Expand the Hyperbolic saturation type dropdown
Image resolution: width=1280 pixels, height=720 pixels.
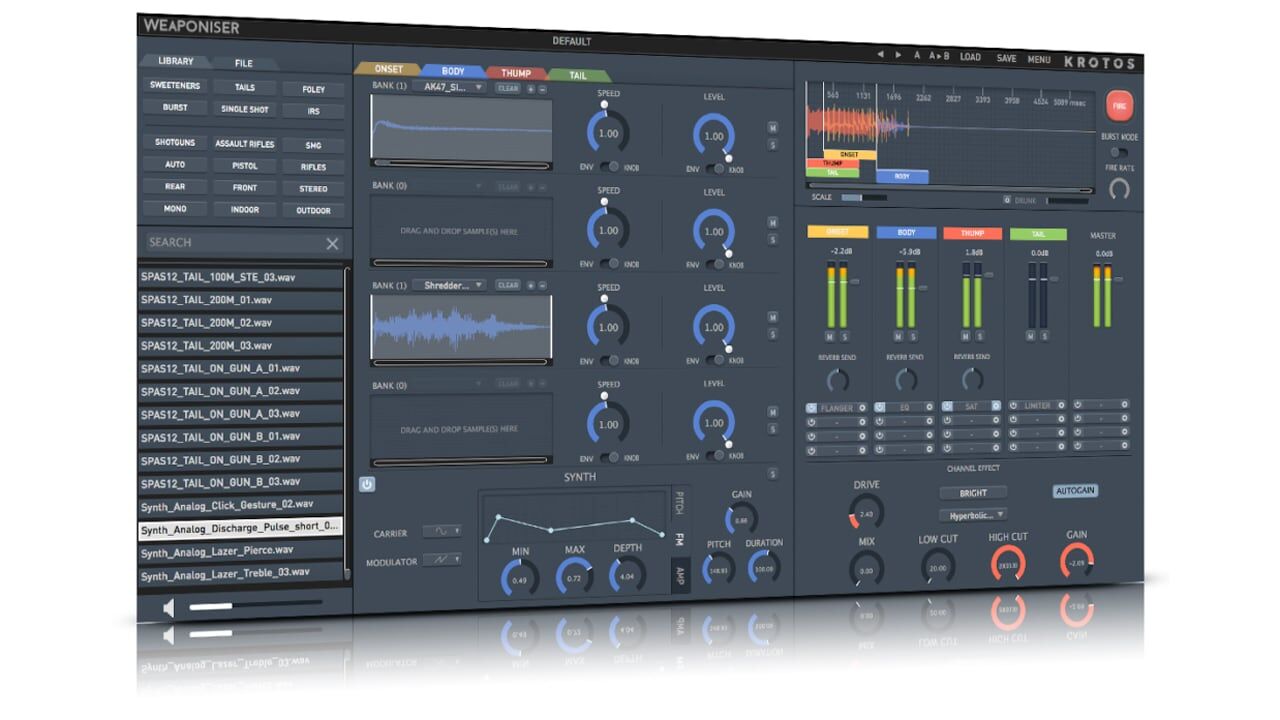click(x=972, y=515)
